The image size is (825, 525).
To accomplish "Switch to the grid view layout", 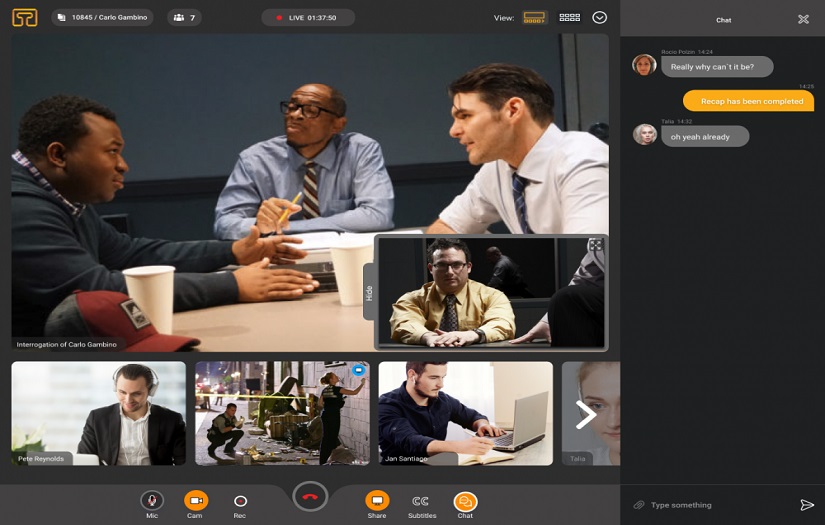I will tap(569, 17).
